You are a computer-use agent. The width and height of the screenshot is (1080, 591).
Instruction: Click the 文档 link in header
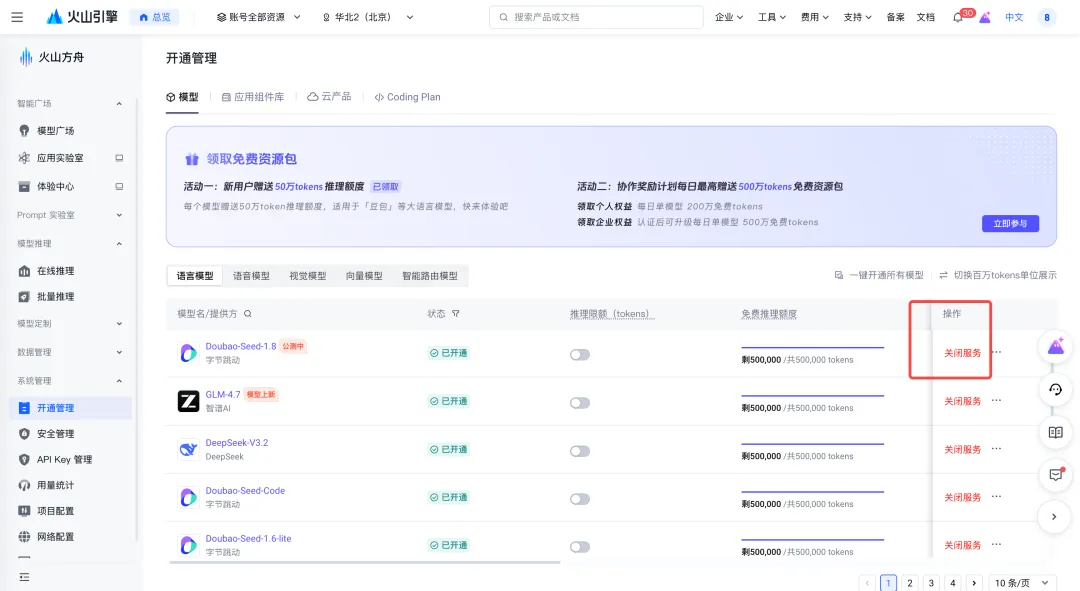click(x=926, y=17)
